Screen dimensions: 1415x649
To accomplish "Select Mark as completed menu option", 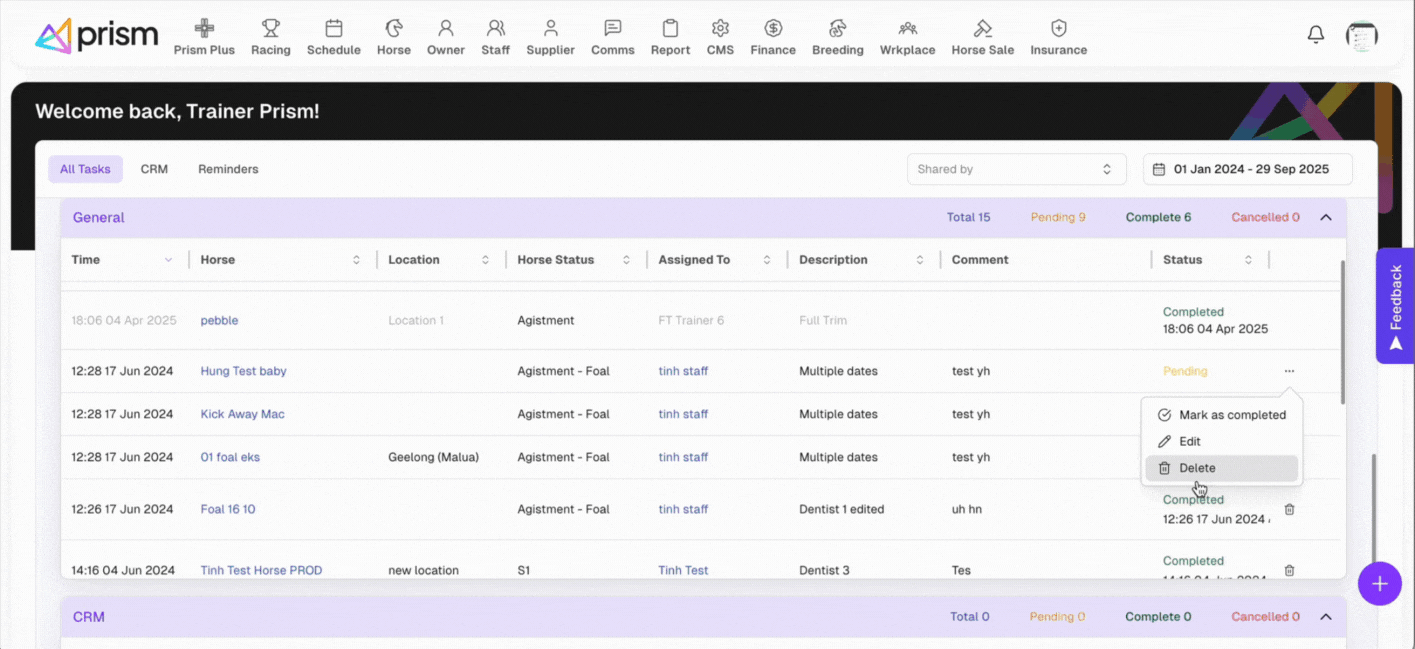I will (1221, 415).
